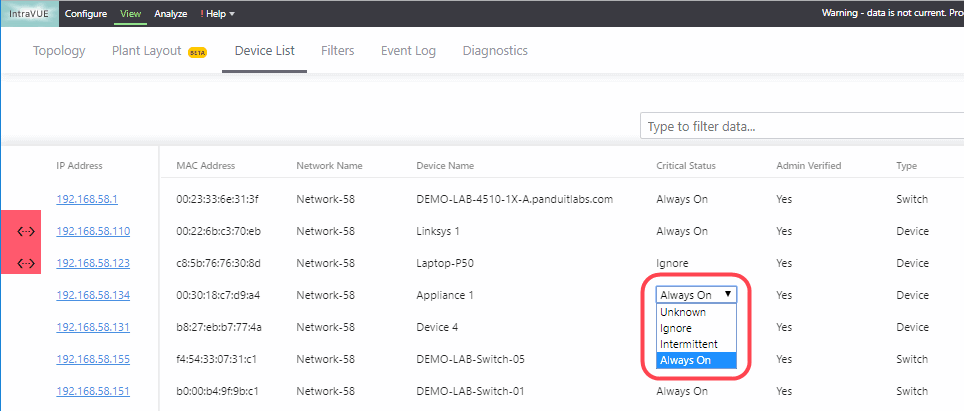Open IP address link 192.168.58.1
The image size is (964, 411).
pyautogui.click(x=87, y=199)
